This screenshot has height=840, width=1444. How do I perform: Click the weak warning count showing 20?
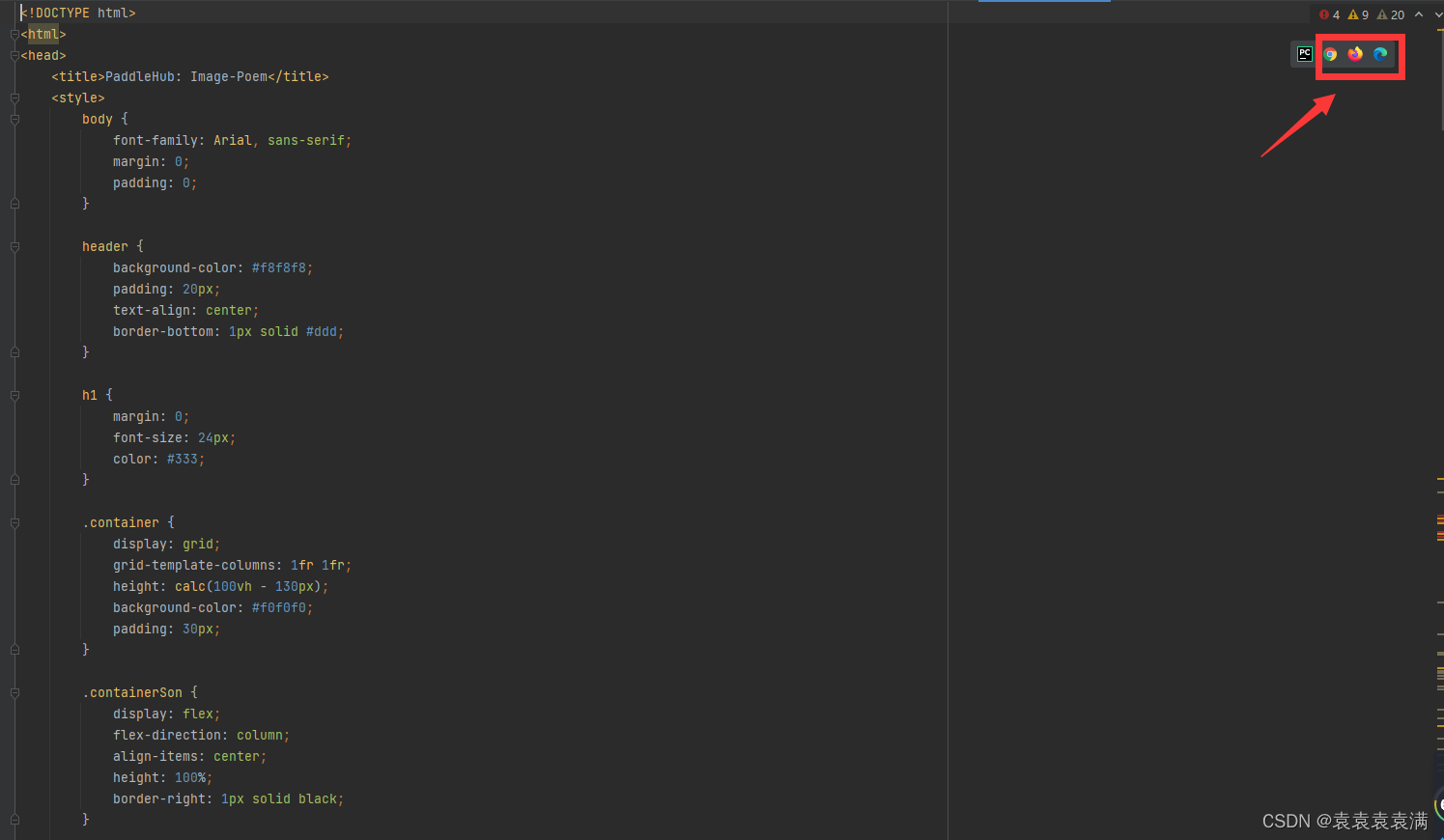(x=1391, y=14)
